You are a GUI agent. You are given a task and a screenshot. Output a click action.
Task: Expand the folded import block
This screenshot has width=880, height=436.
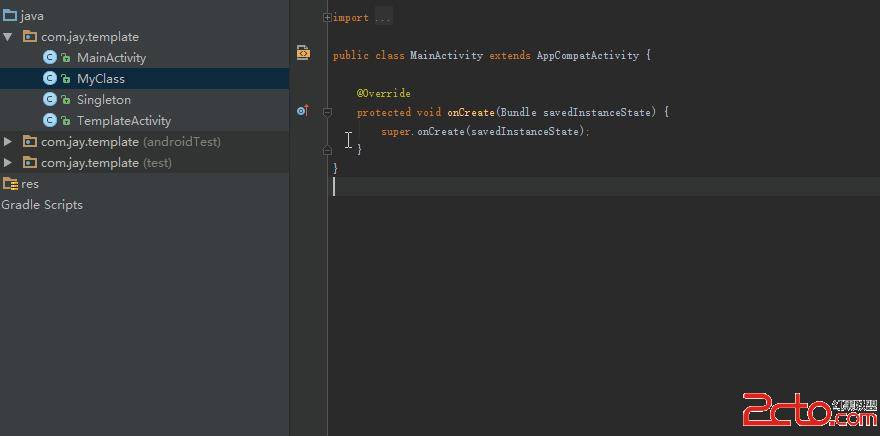(327, 17)
